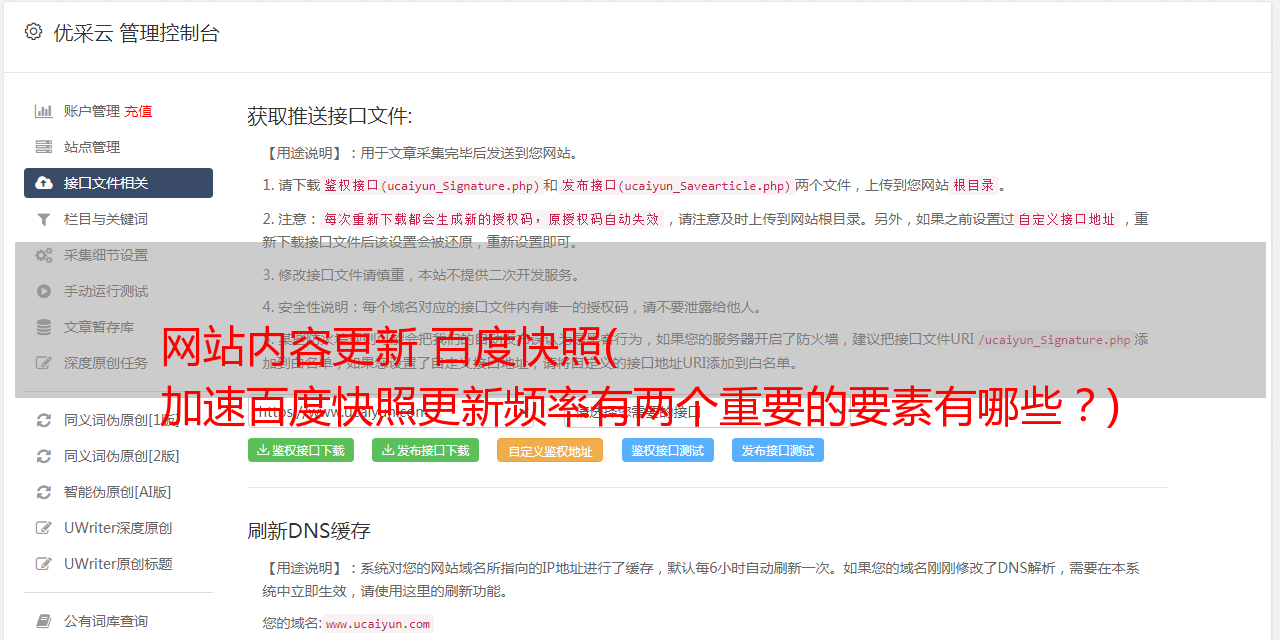
Task: Click the www.ucaiyun.com domain text
Action: point(378,624)
